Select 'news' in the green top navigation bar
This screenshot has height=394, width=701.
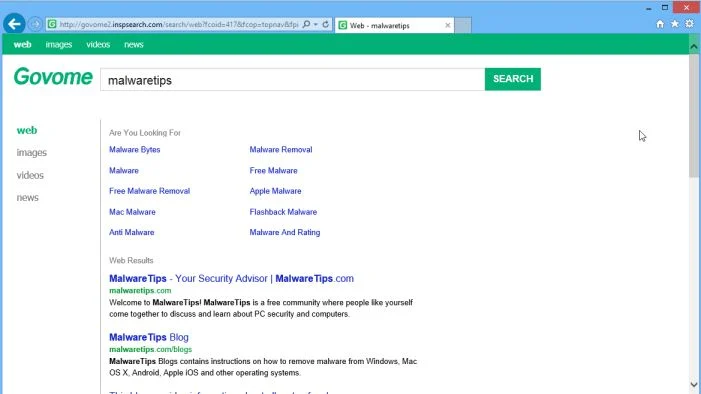click(134, 45)
